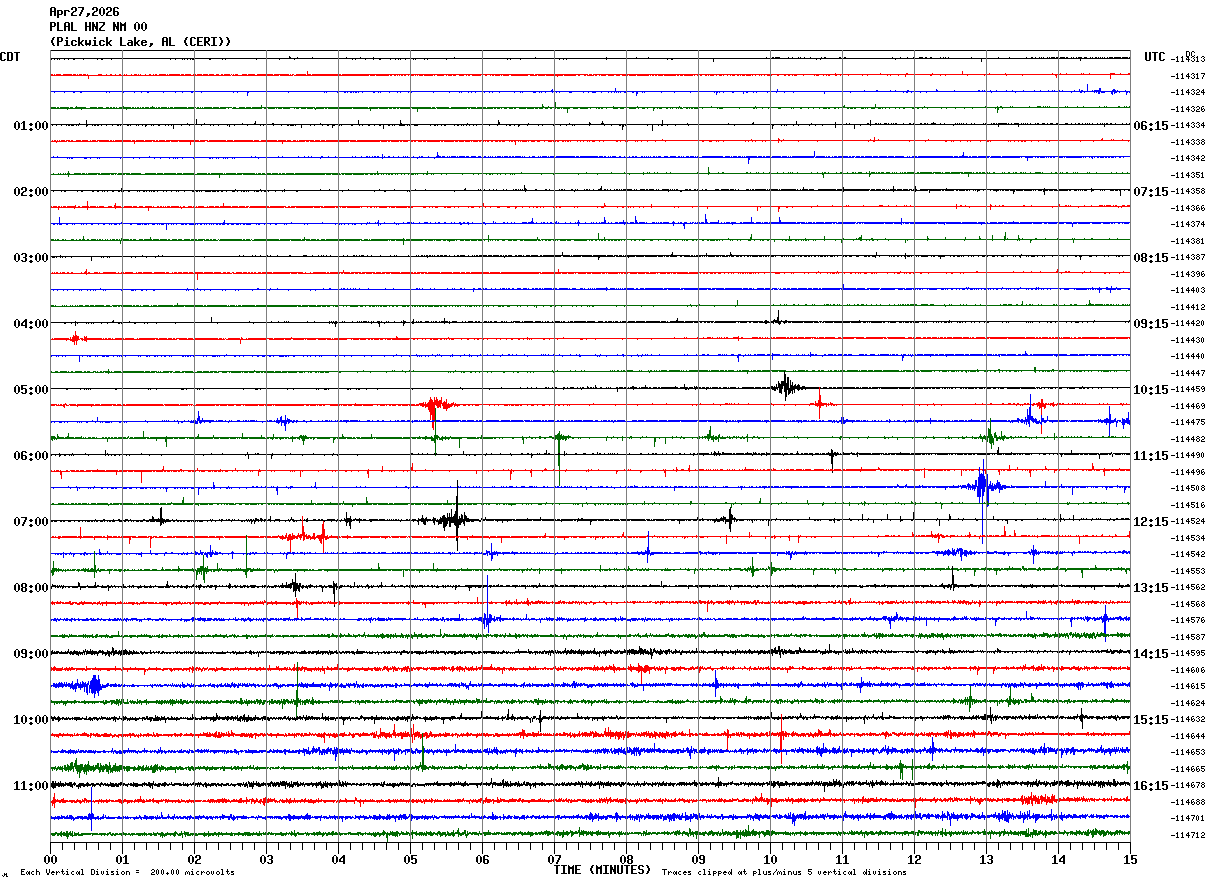Viewport: 1210px width, 886px height.
Task: Click the 08:15 UTC time label
Action: (1150, 257)
